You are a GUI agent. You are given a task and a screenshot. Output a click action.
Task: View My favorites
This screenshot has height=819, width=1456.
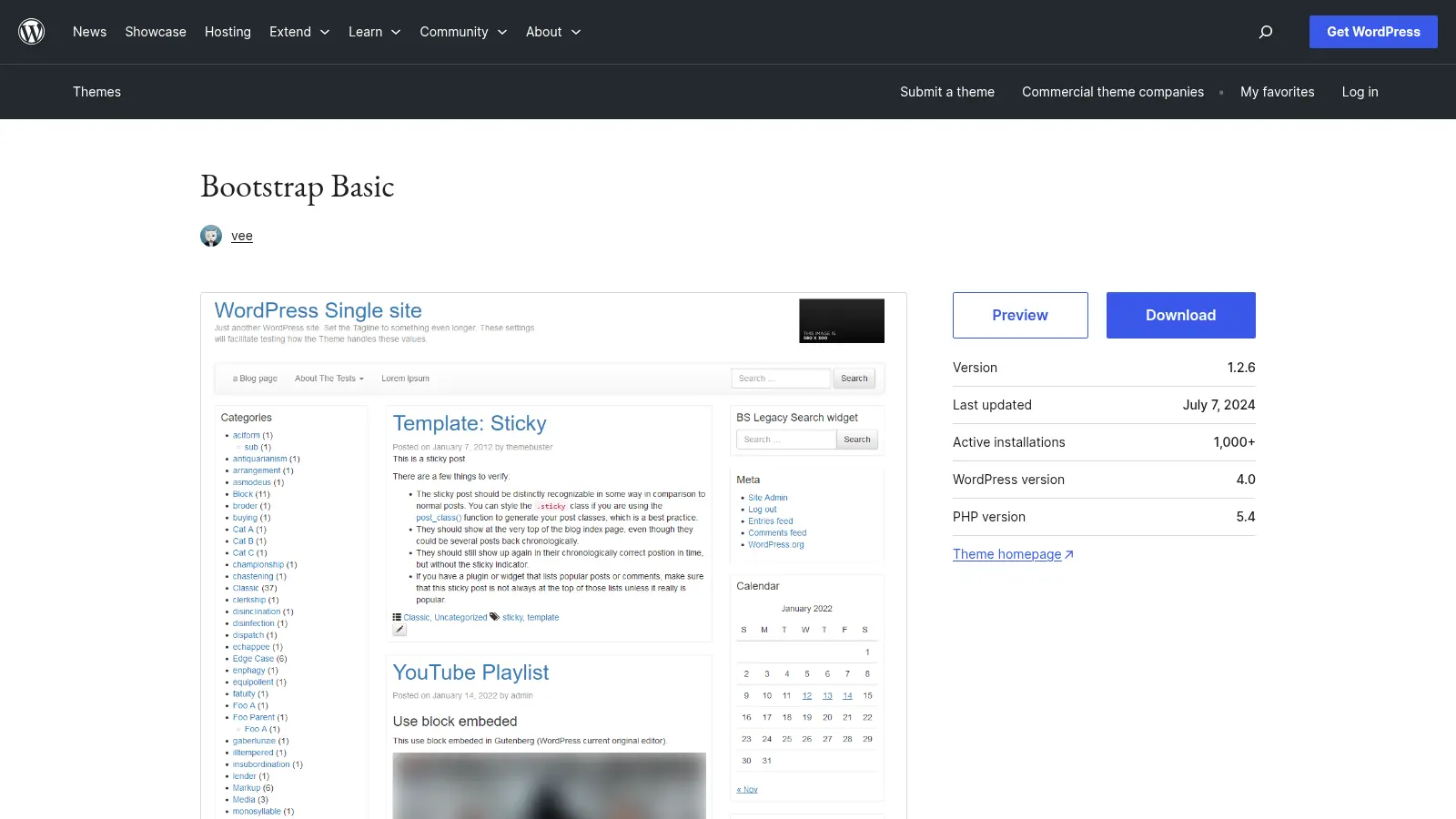tap(1278, 92)
